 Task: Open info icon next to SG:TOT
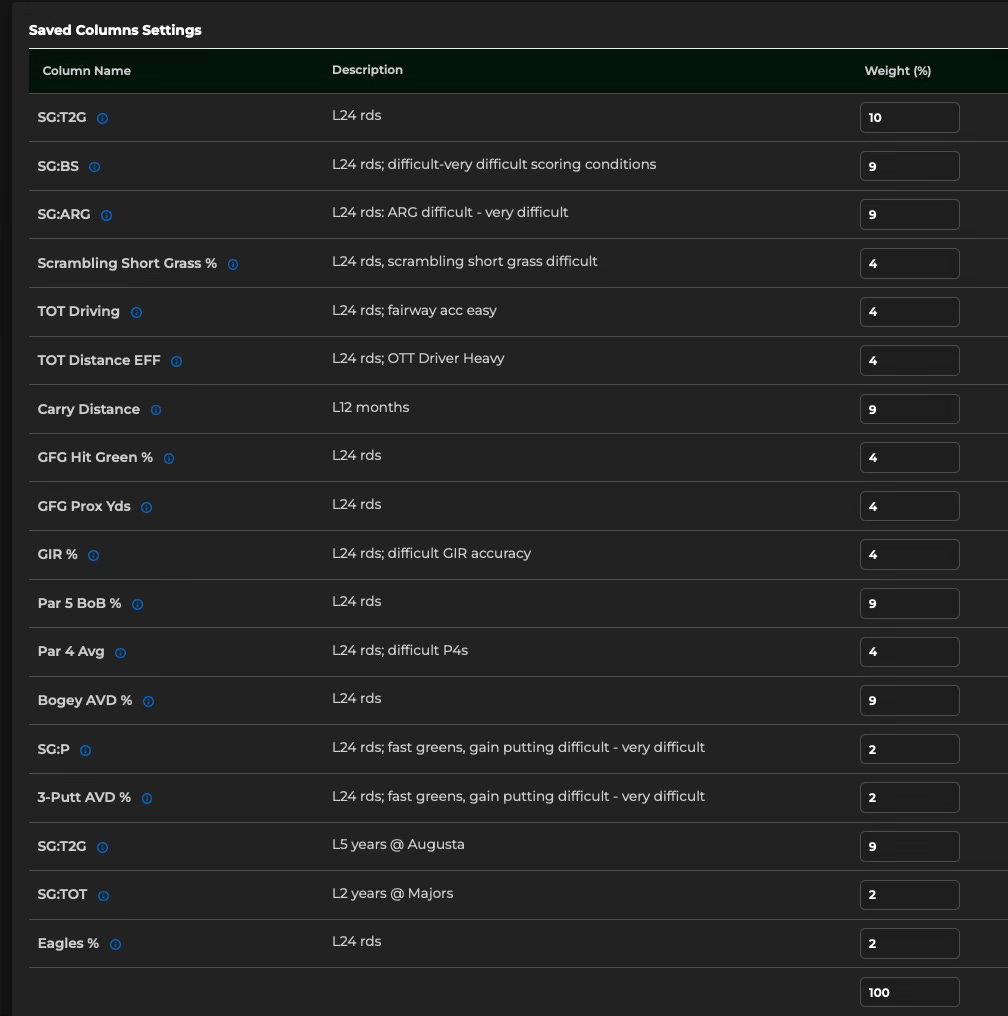104,895
